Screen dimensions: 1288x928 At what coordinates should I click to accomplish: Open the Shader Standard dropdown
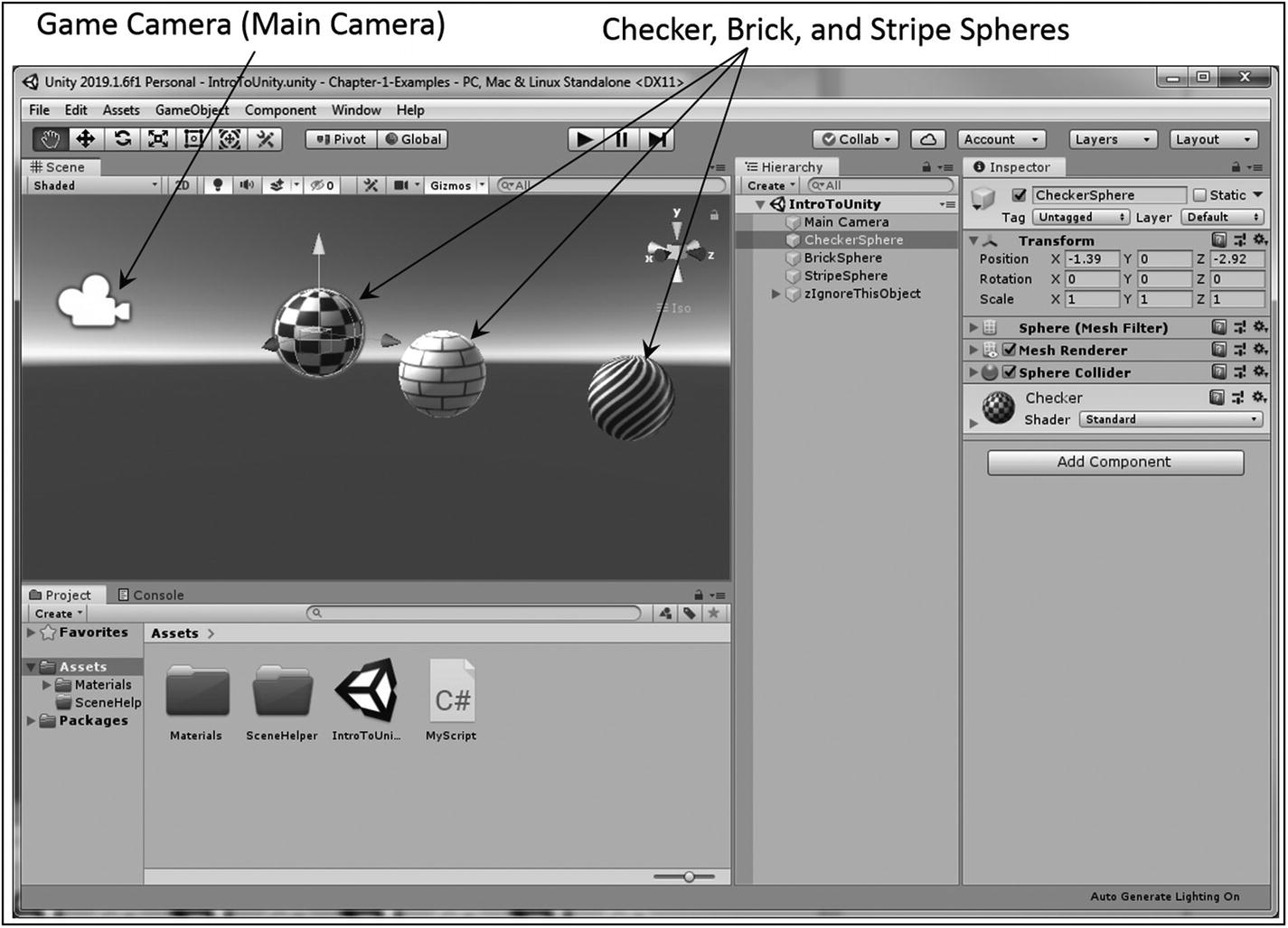pyautogui.click(x=1171, y=419)
